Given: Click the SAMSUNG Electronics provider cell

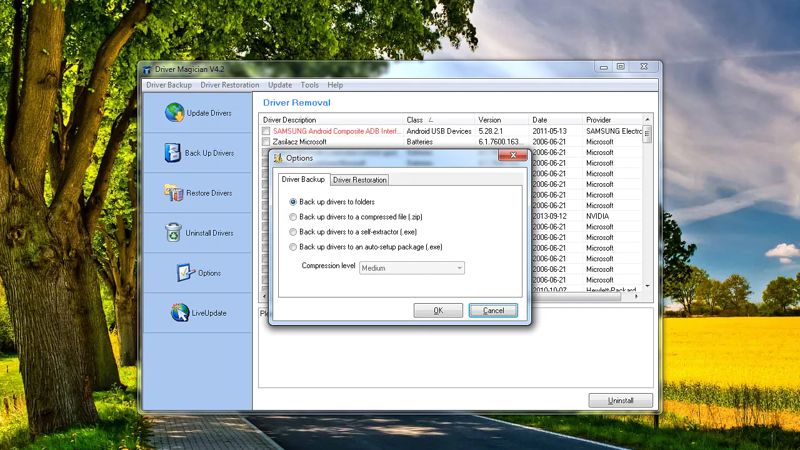Looking at the screenshot, I should [614, 131].
